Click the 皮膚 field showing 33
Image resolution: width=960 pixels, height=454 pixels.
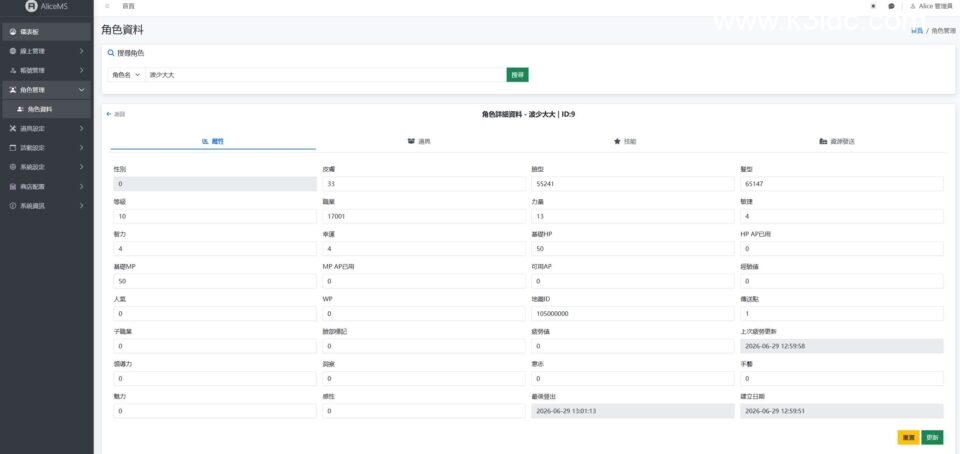(424, 184)
